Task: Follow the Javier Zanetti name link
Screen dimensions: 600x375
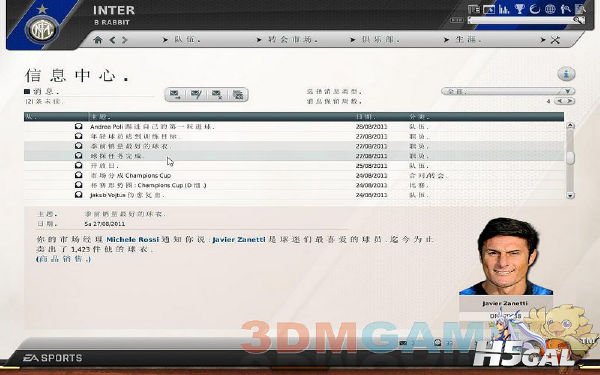Action: [x=239, y=240]
